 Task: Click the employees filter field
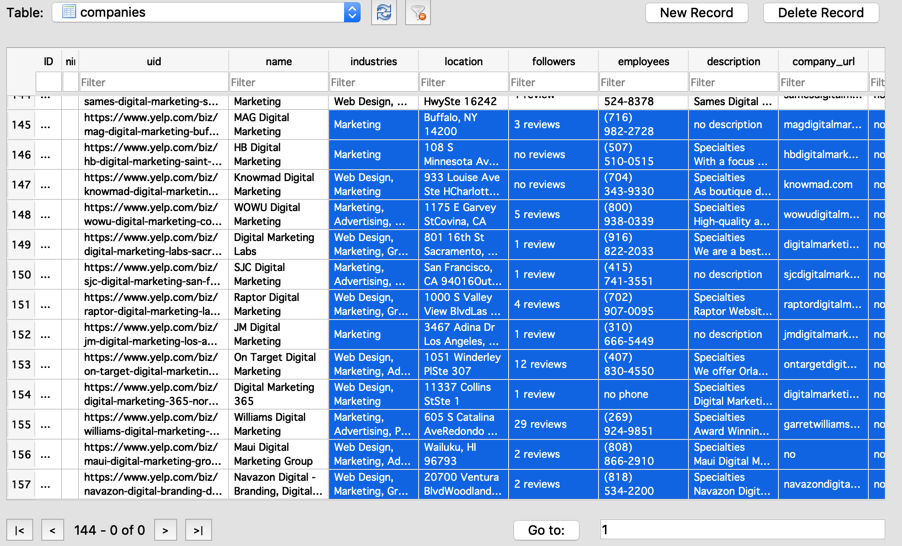point(643,82)
